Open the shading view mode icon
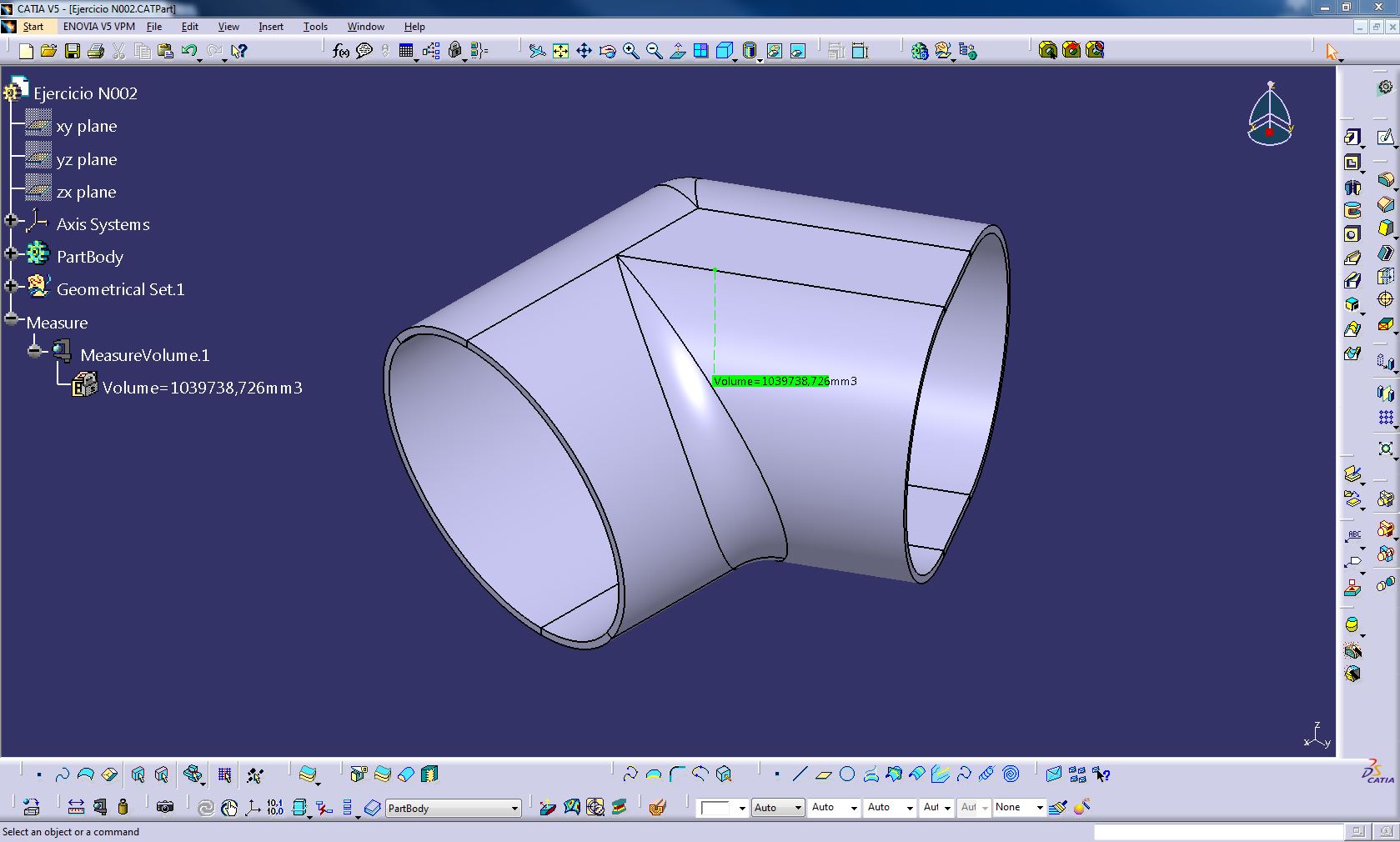 click(749, 51)
